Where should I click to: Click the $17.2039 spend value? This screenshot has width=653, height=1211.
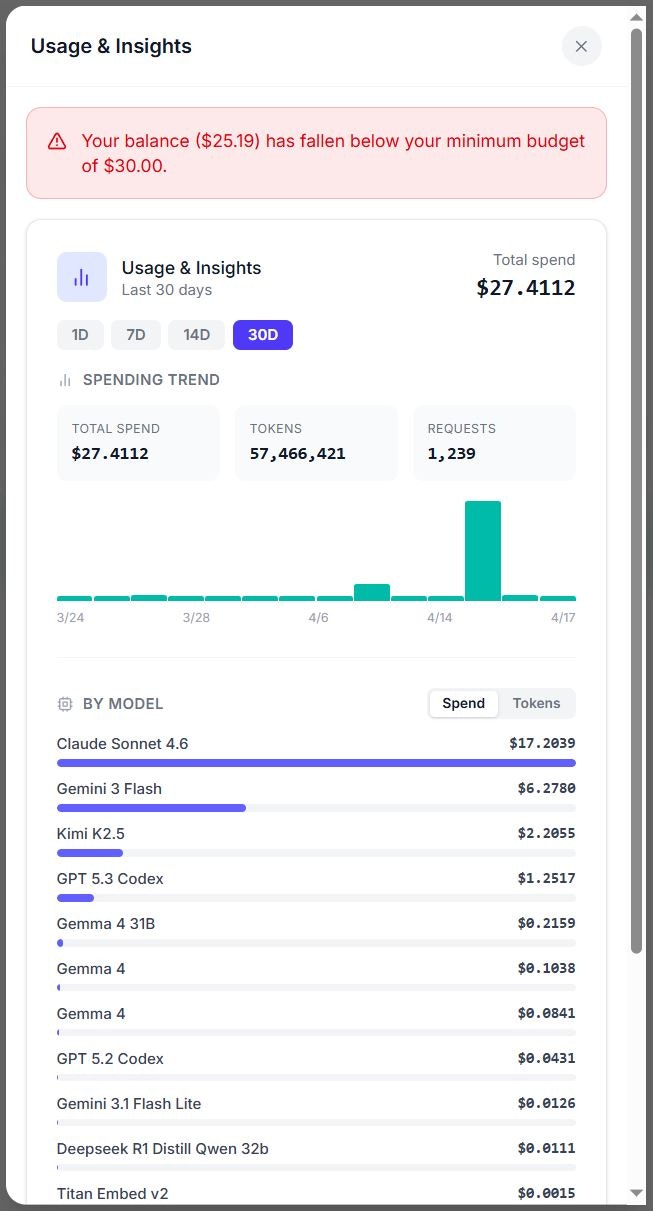[x=542, y=744]
